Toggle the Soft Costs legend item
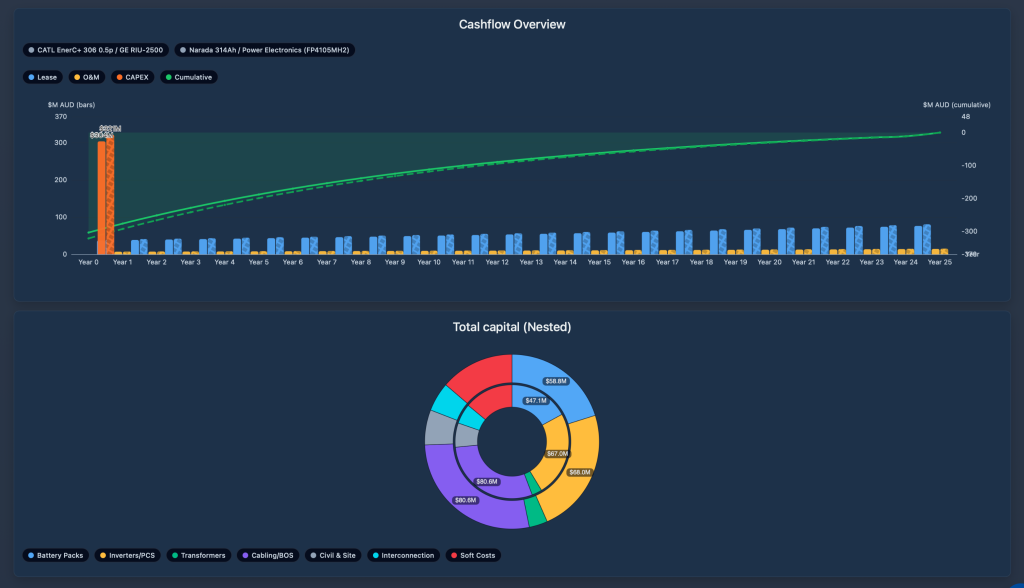This screenshot has width=1024, height=588. point(473,555)
